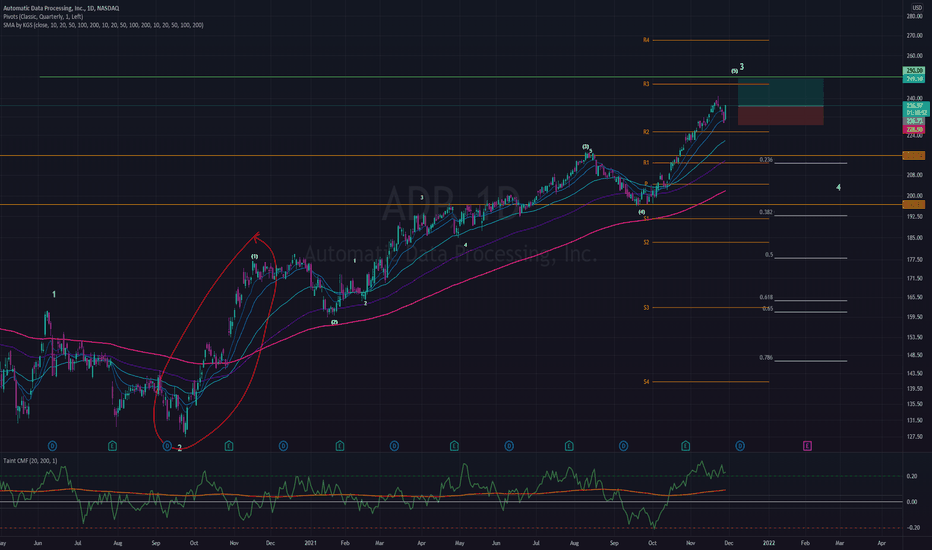Click the R4 pivot label

(x=646, y=40)
